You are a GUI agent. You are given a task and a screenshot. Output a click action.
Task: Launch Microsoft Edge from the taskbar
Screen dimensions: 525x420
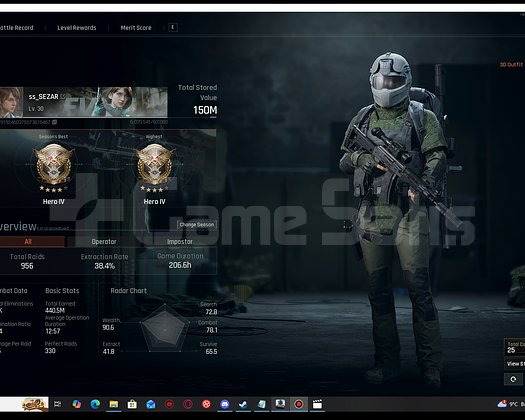click(x=95, y=404)
